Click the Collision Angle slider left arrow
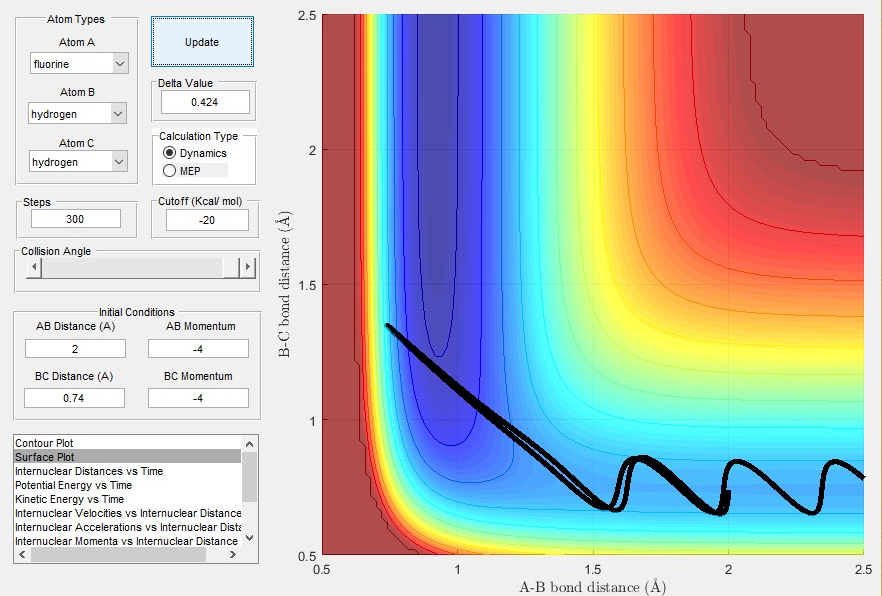Image resolution: width=882 pixels, height=596 pixels. pyautogui.click(x=34, y=267)
